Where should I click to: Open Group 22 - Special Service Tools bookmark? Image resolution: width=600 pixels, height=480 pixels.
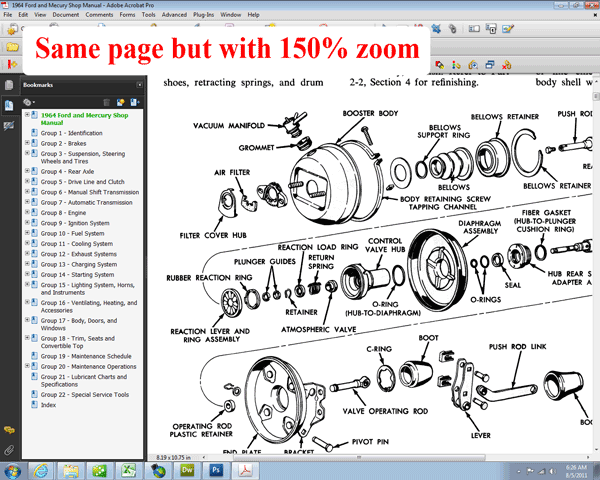85,395
